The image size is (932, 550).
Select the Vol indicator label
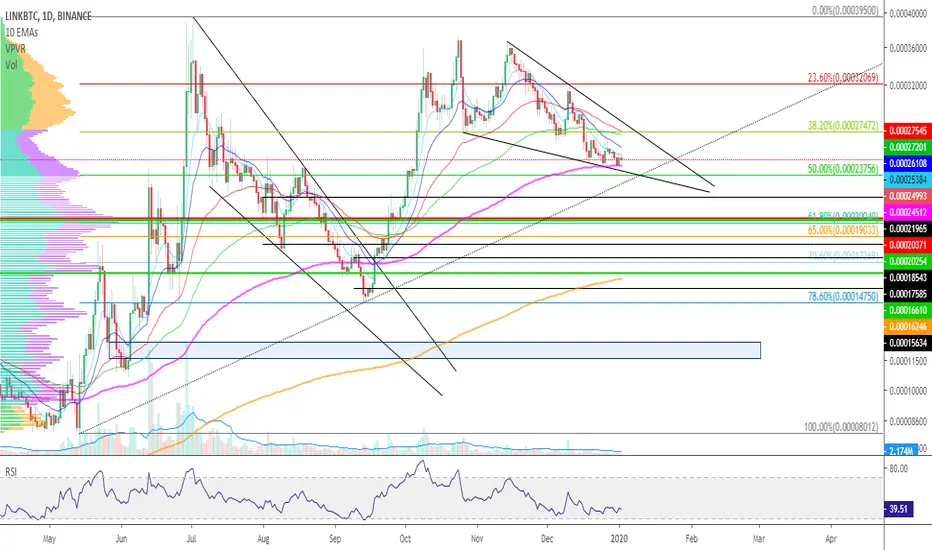(11, 65)
